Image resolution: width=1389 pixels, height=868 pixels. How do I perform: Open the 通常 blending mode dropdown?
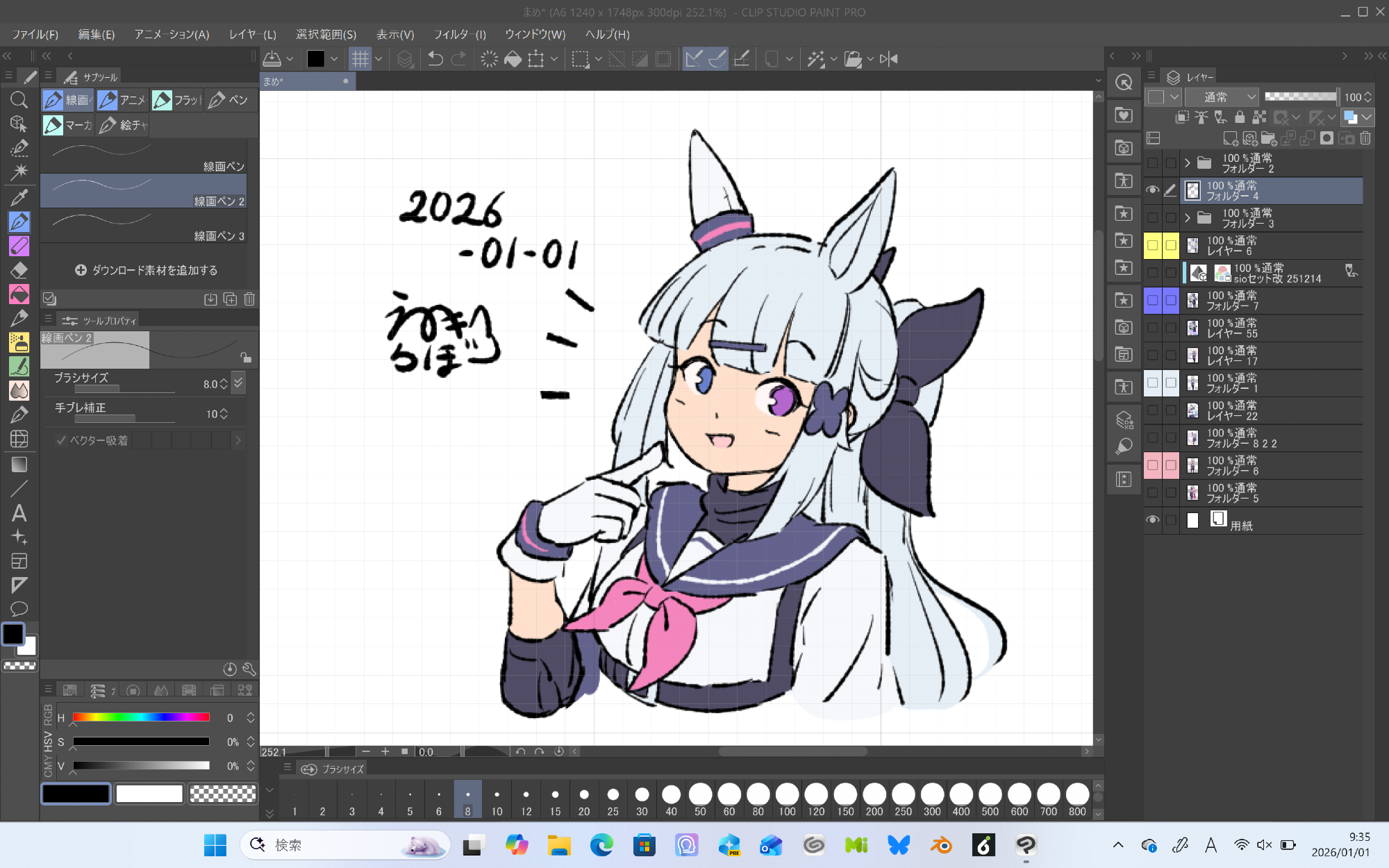pos(1221,97)
